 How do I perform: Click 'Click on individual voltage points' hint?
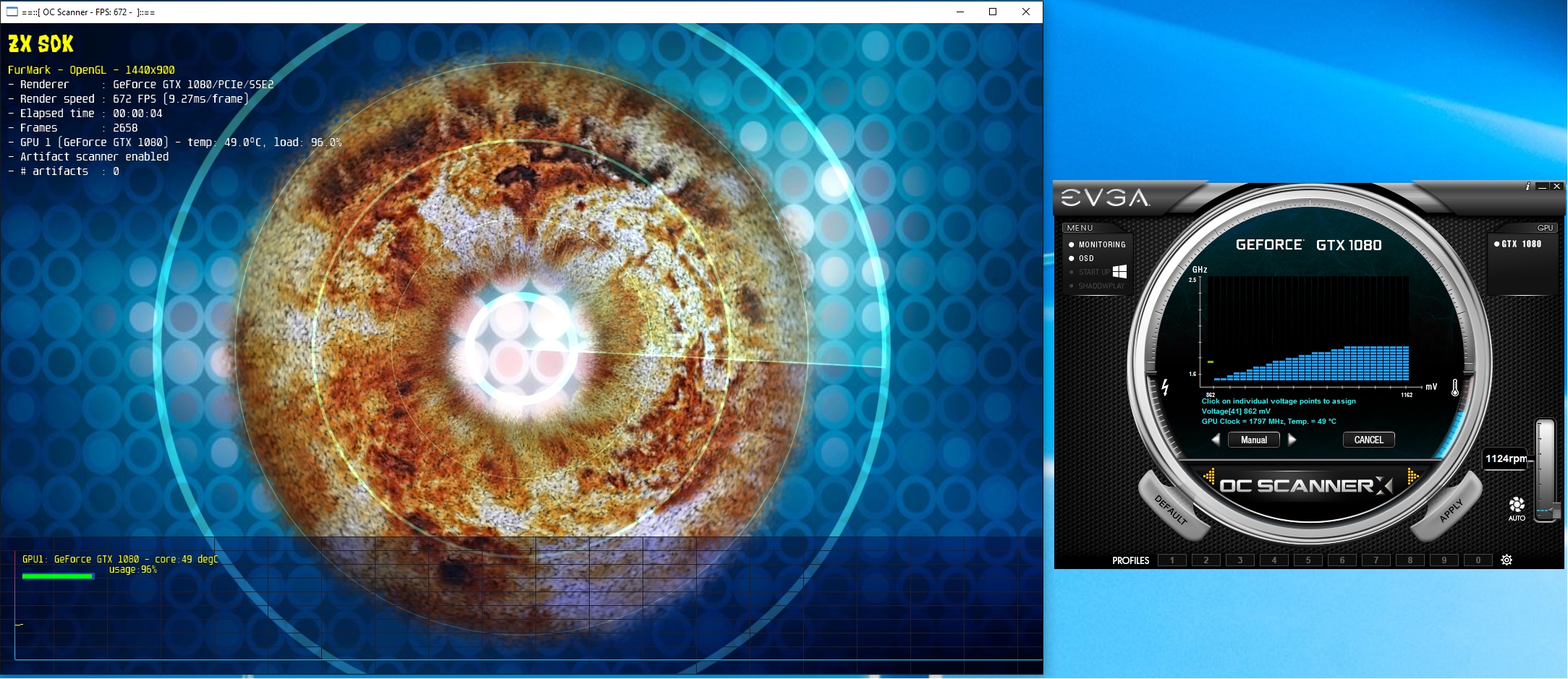[x=1279, y=401]
